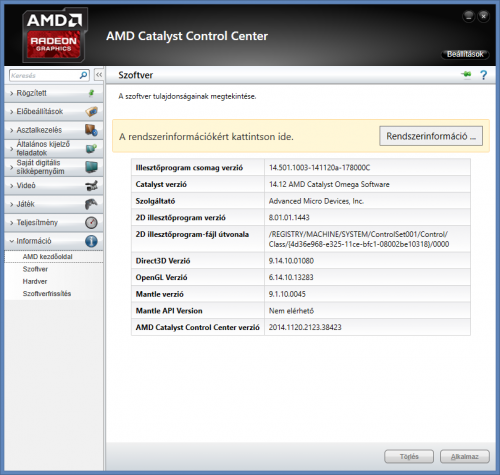Click the 'Catalyst verzió' label
This screenshot has height=475, width=500.
pyautogui.click(x=161, y=184)
